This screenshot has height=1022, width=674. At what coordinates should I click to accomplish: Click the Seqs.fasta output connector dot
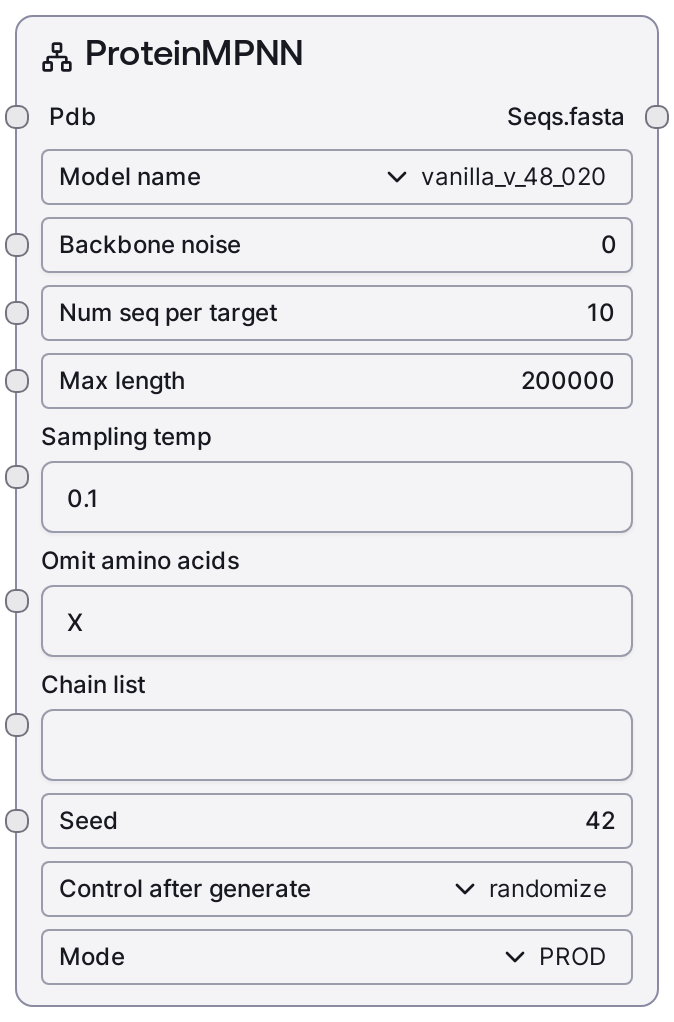pyautogui.click(x=657, y=117)
